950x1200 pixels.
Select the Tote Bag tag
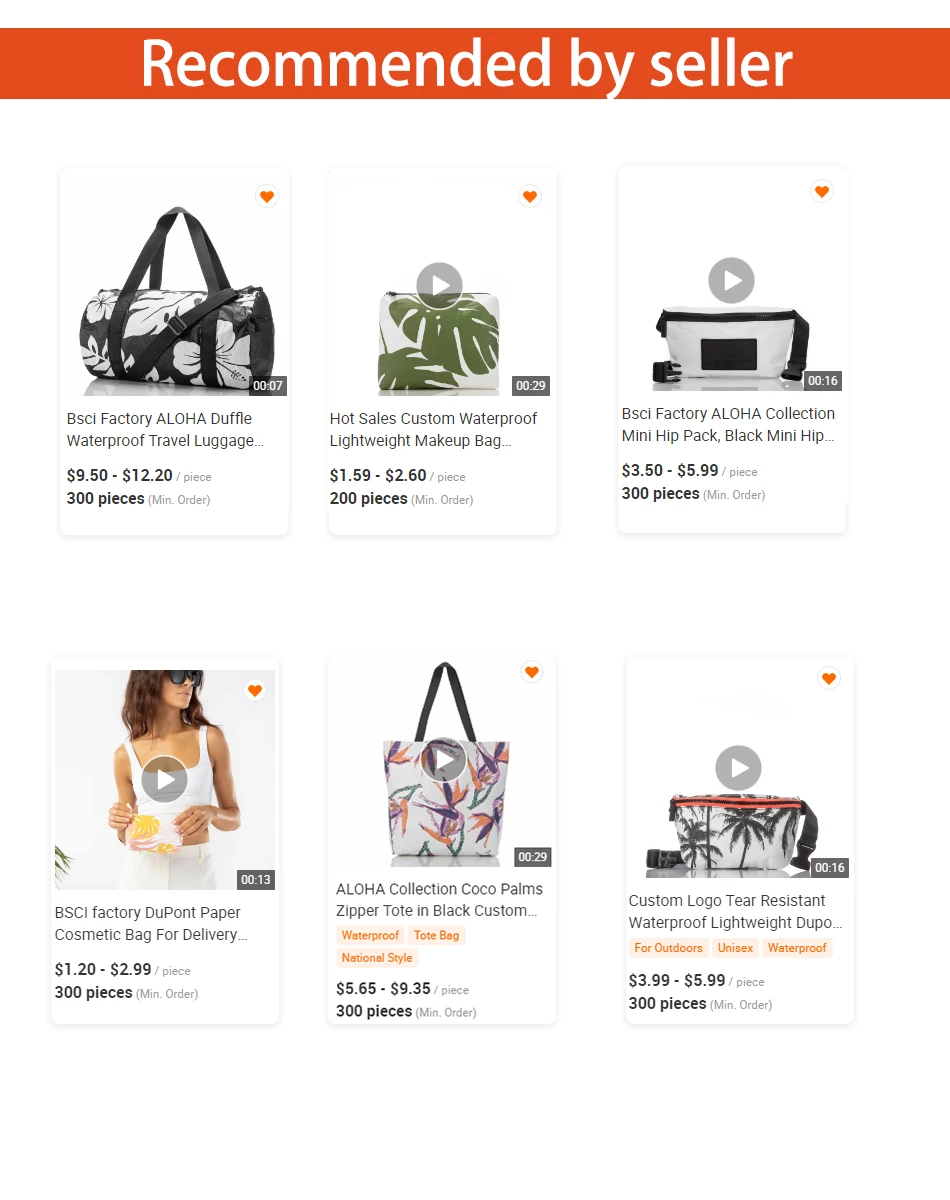[437, 936]
